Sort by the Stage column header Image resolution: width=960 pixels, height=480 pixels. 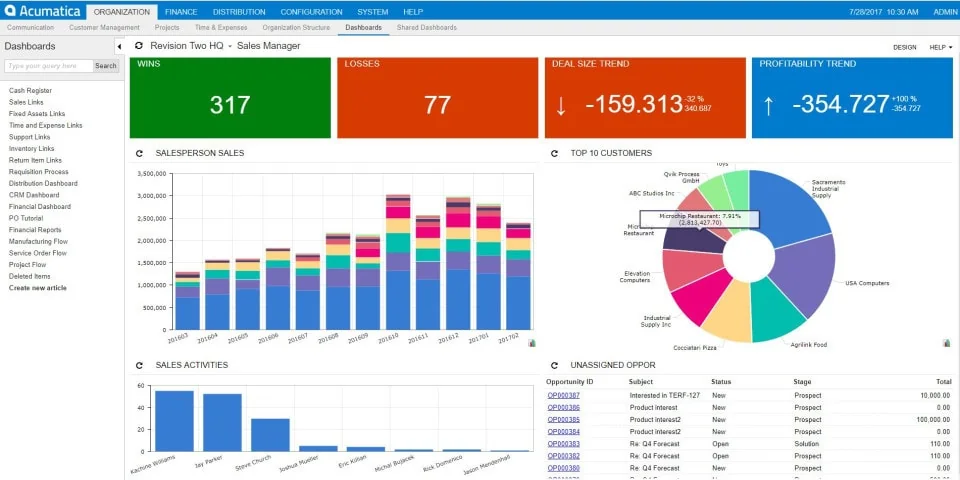(x=802, y=382)
